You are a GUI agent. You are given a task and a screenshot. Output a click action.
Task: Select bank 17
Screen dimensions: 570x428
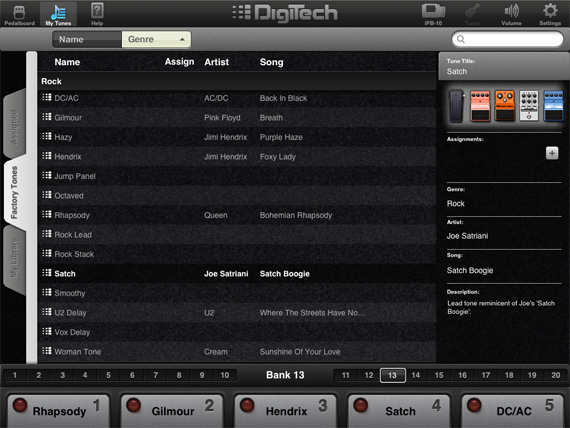tap(486, 375)
